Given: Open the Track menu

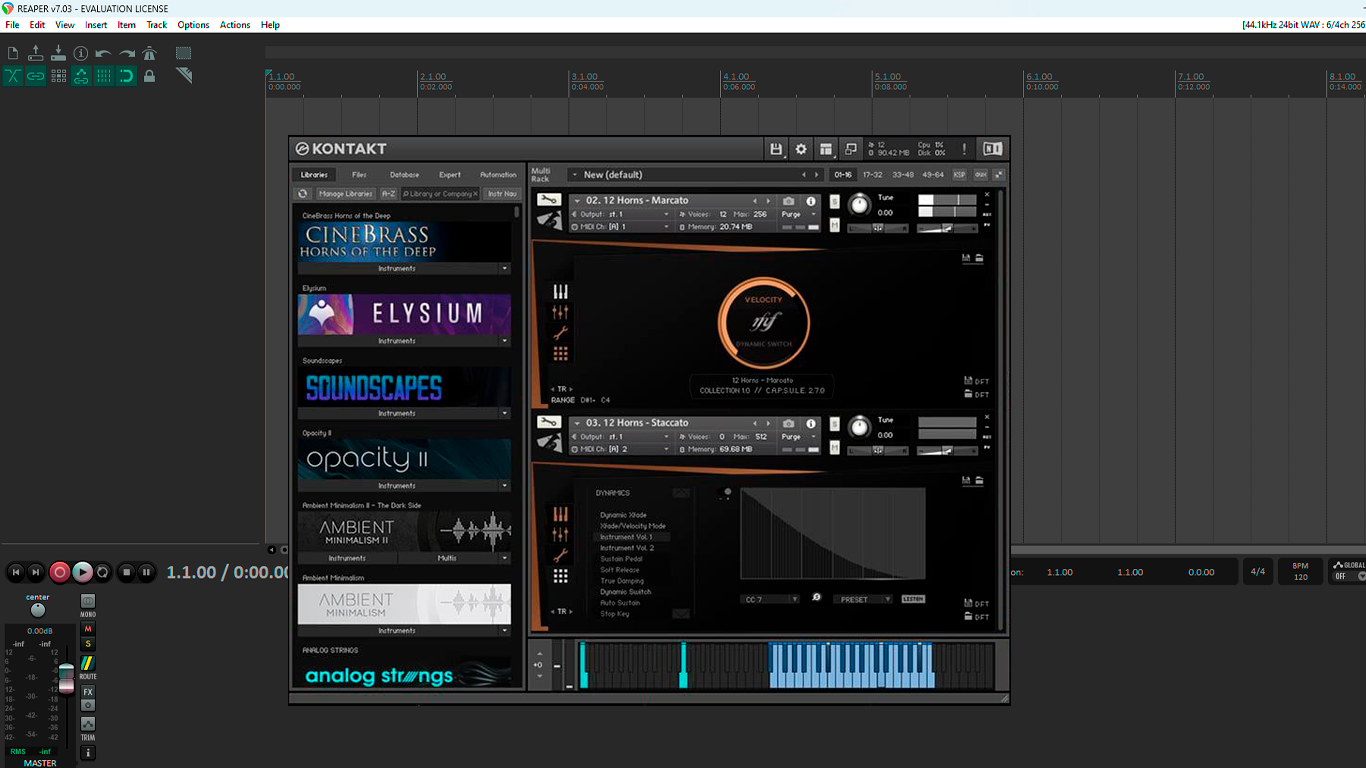Looking at the screenshot, I should pos(157,25).
